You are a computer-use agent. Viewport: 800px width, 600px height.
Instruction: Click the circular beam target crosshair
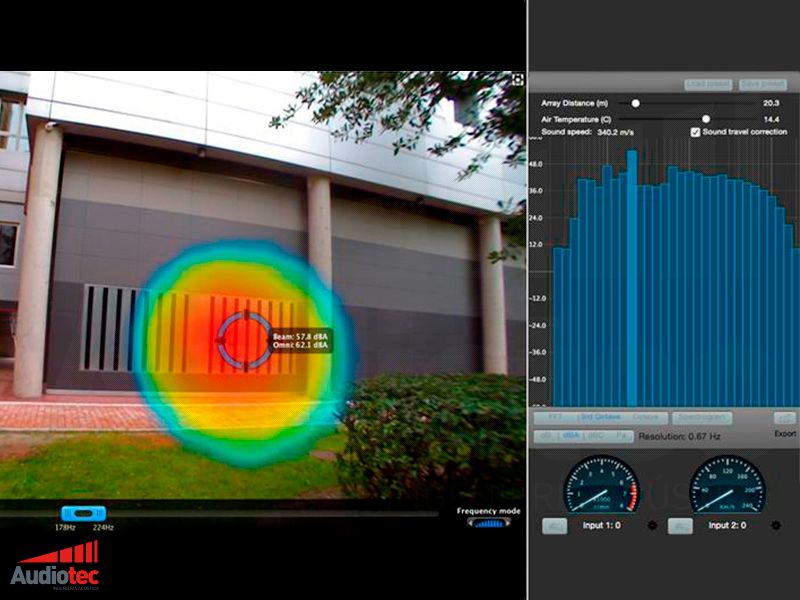[x=243, y=340]
